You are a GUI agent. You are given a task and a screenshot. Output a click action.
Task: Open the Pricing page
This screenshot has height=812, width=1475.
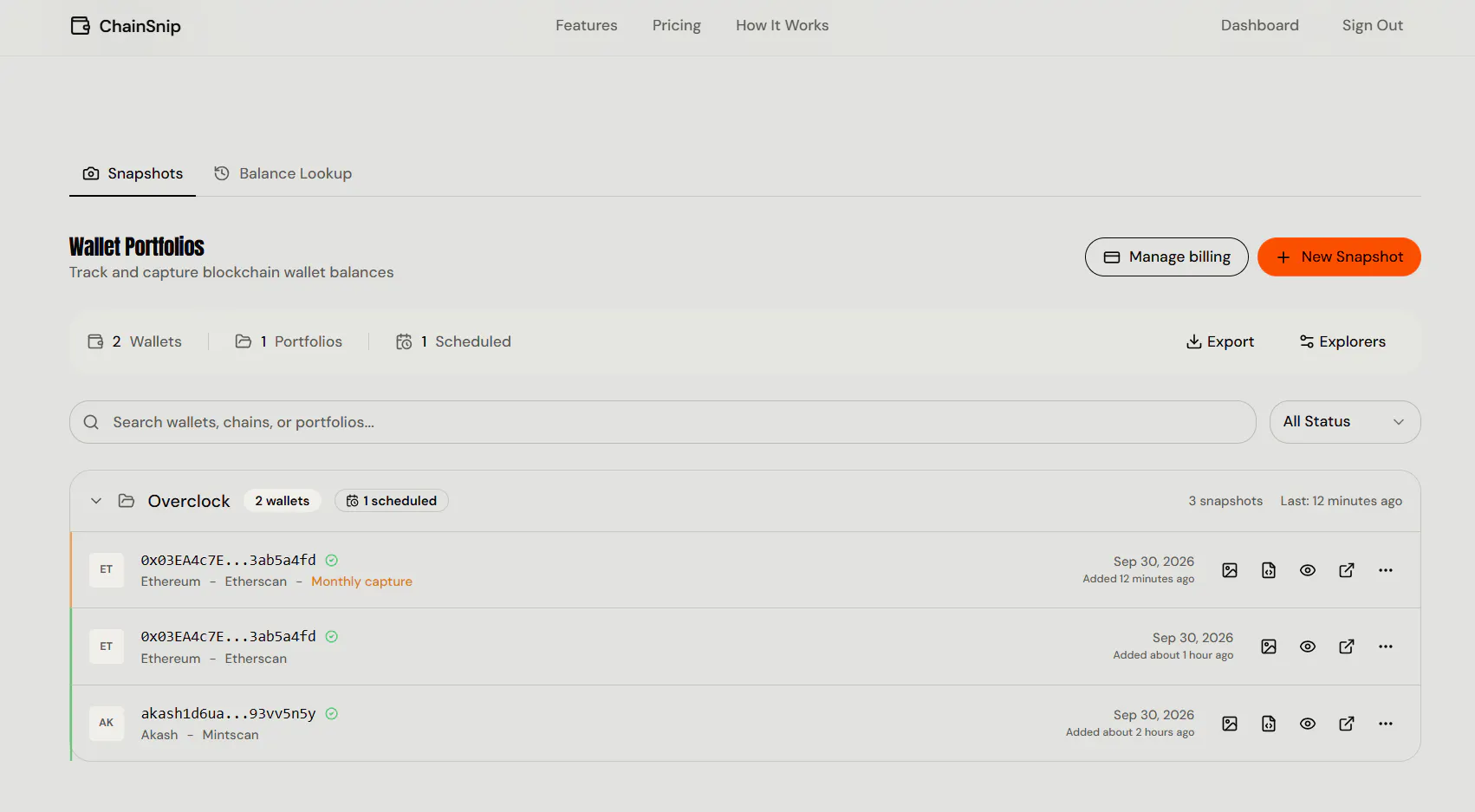677,25
